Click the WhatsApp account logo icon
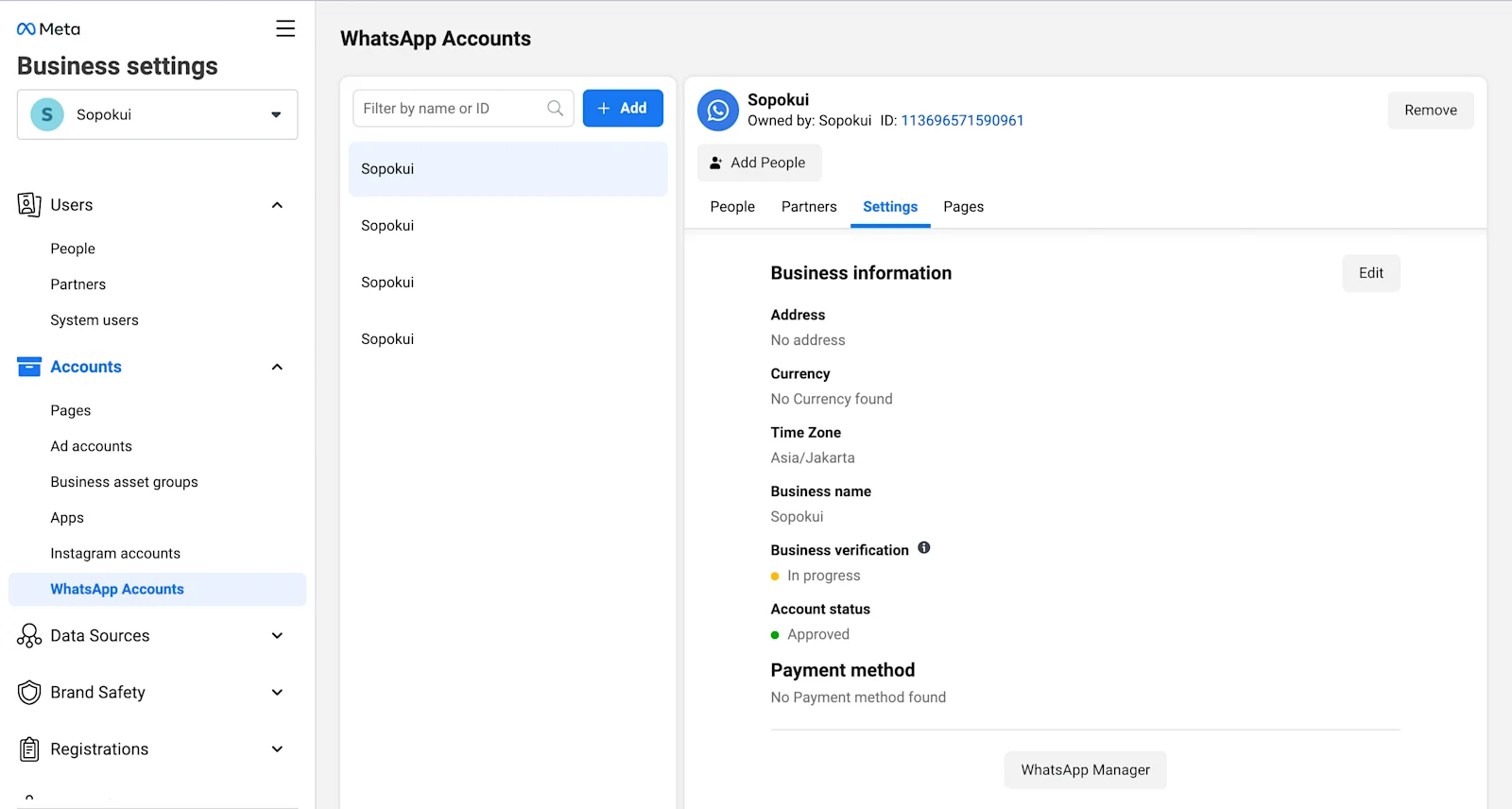 pyautogui.click(x=718, y=111)
